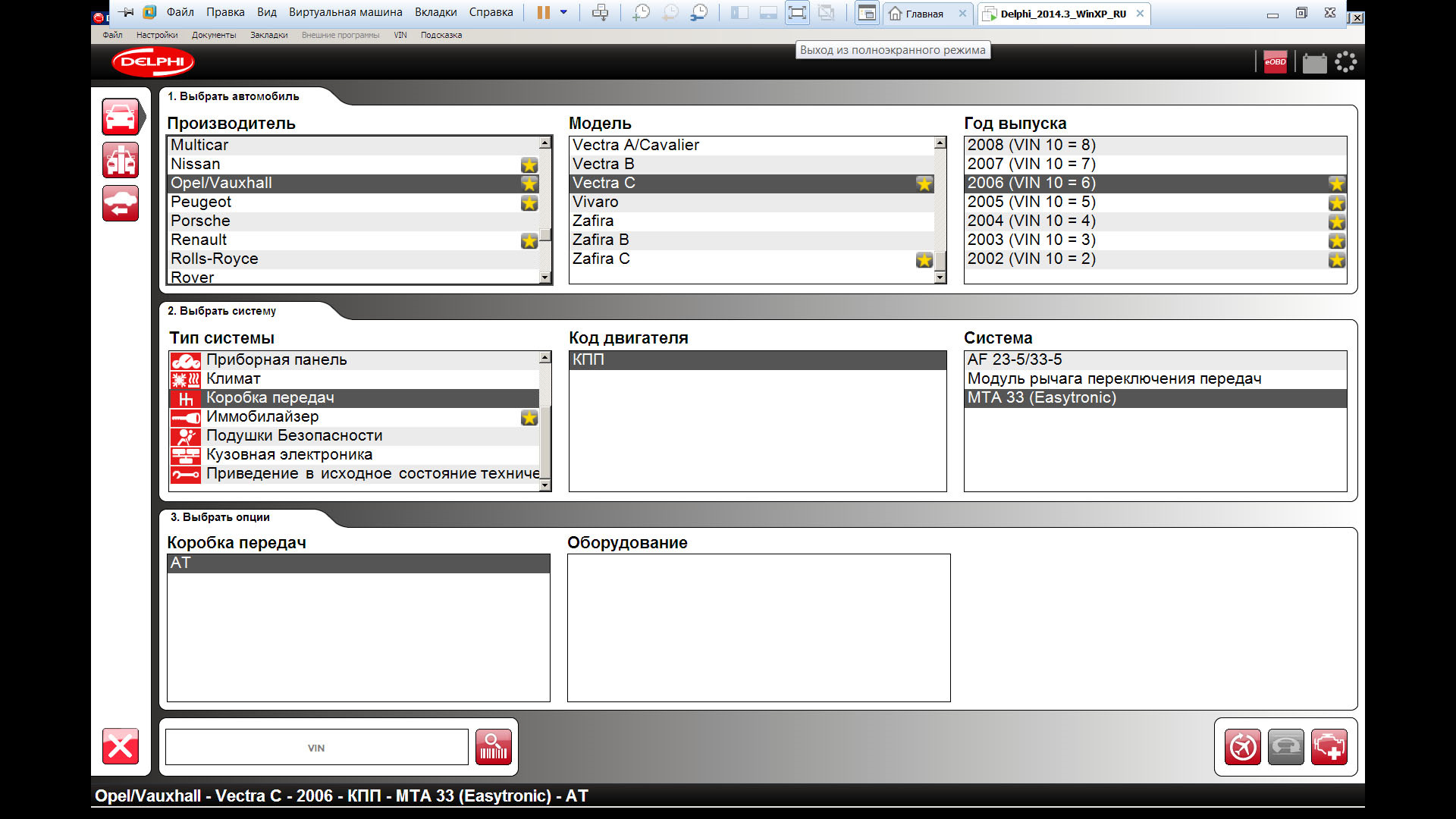
Task: Click the send Ctrl+Alt+Del toolbar icon
Action: coord(600,12)
